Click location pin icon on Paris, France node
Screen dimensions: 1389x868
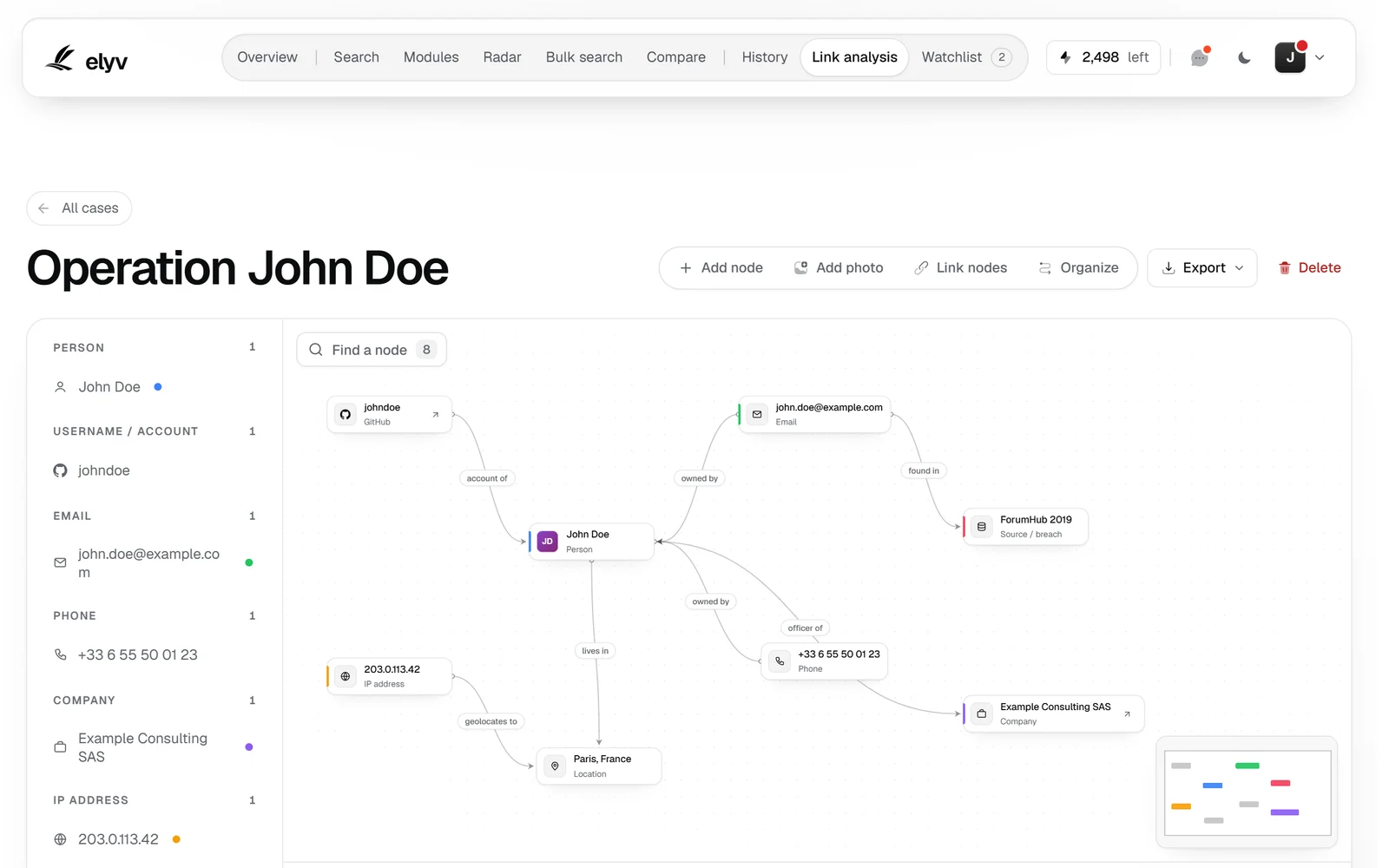(555, 766)
